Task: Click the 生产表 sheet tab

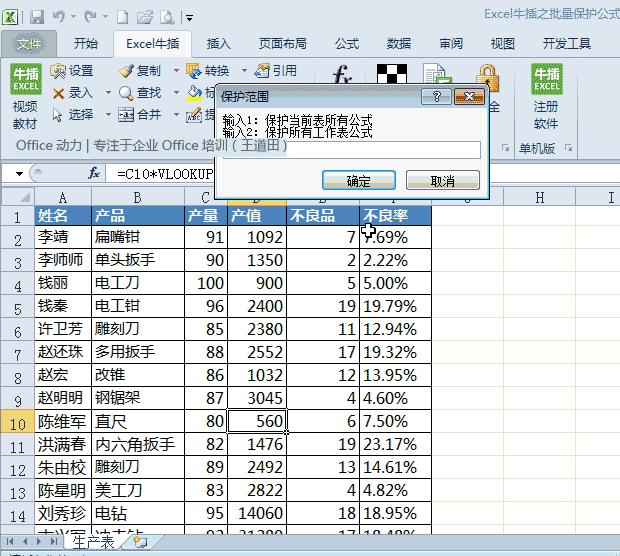Action: 93,542
